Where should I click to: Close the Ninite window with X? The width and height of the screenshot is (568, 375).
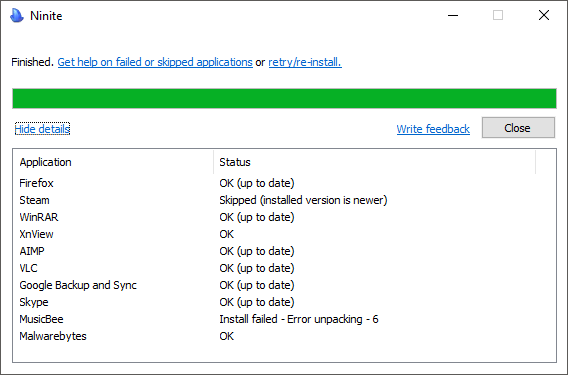point(544,15)
